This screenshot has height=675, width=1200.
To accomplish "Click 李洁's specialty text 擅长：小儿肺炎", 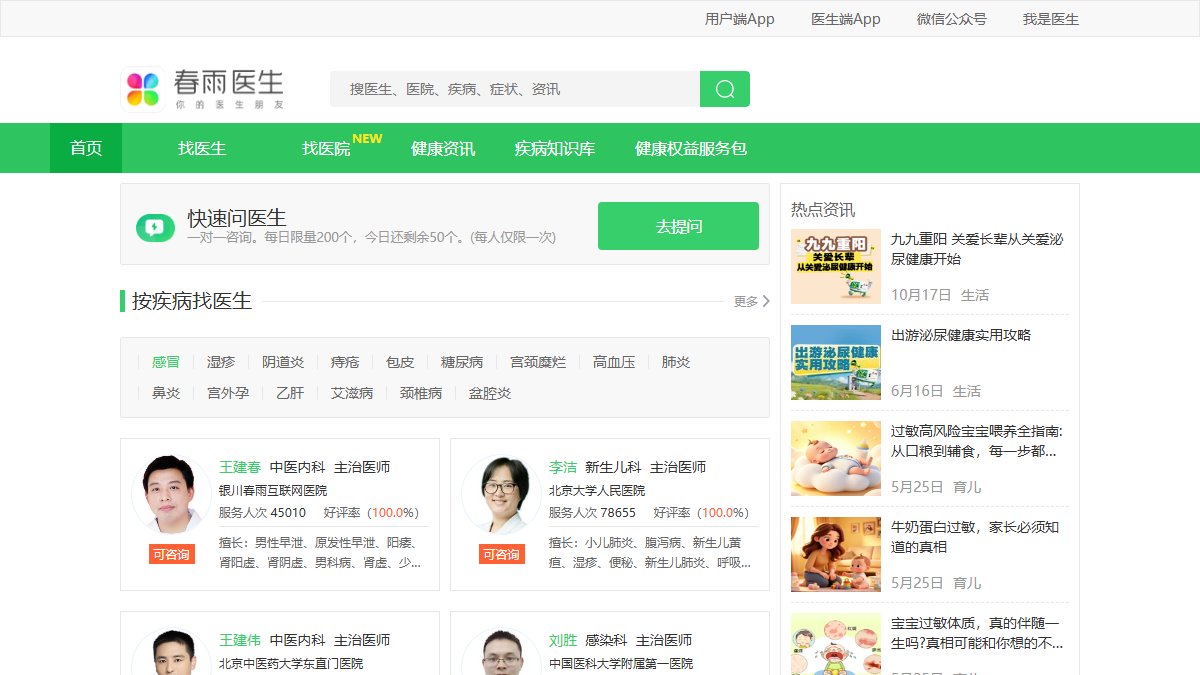I will tap(650, 553).
